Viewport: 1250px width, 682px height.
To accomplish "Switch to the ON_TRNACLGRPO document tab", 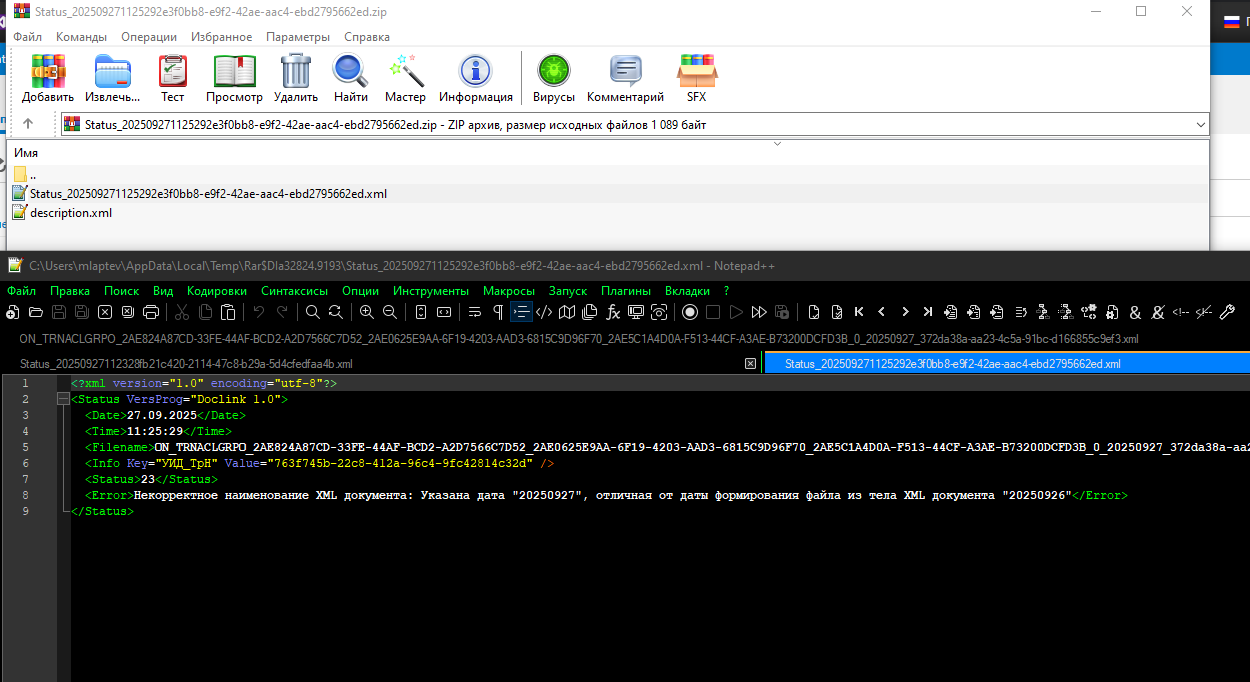I will point(578,339).
